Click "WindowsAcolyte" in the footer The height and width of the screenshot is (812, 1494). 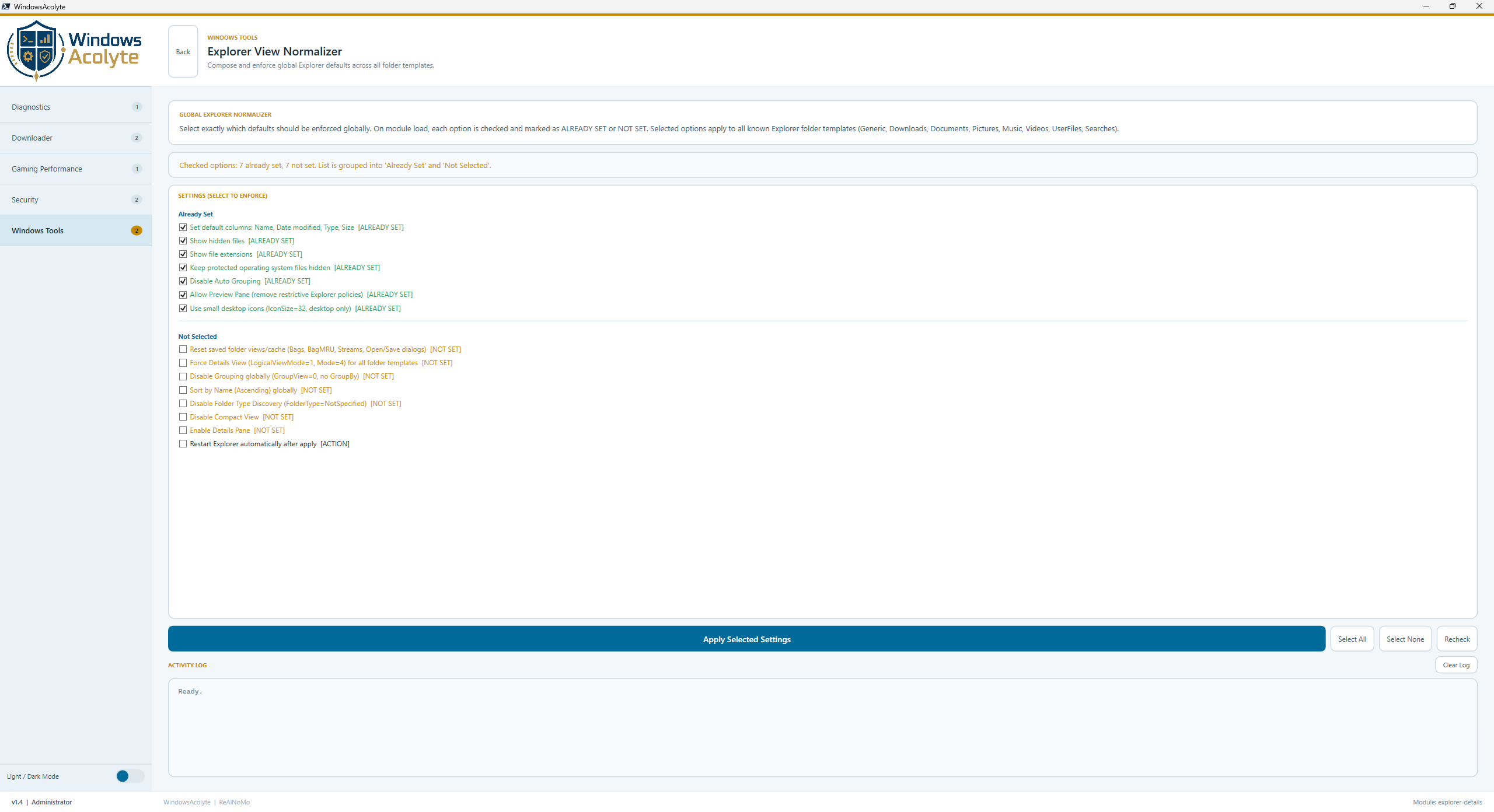tap(187, 802)
